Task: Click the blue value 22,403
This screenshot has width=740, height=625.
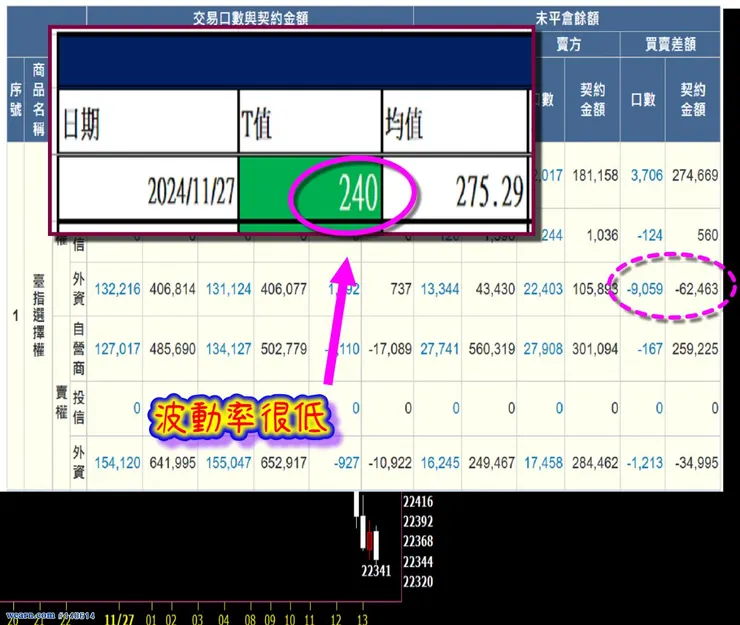Action: click(x=543, y=289)
